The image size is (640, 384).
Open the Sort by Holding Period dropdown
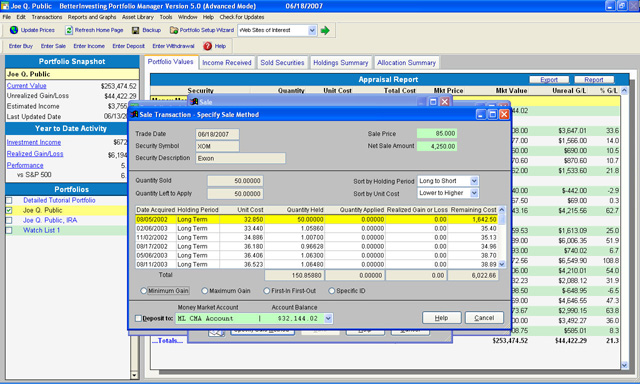point(474,181)
